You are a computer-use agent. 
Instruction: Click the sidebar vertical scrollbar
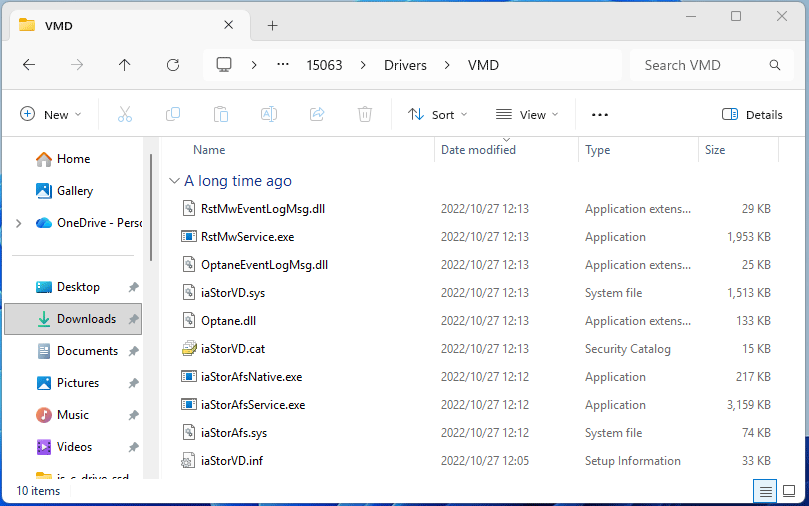point(151,207)
